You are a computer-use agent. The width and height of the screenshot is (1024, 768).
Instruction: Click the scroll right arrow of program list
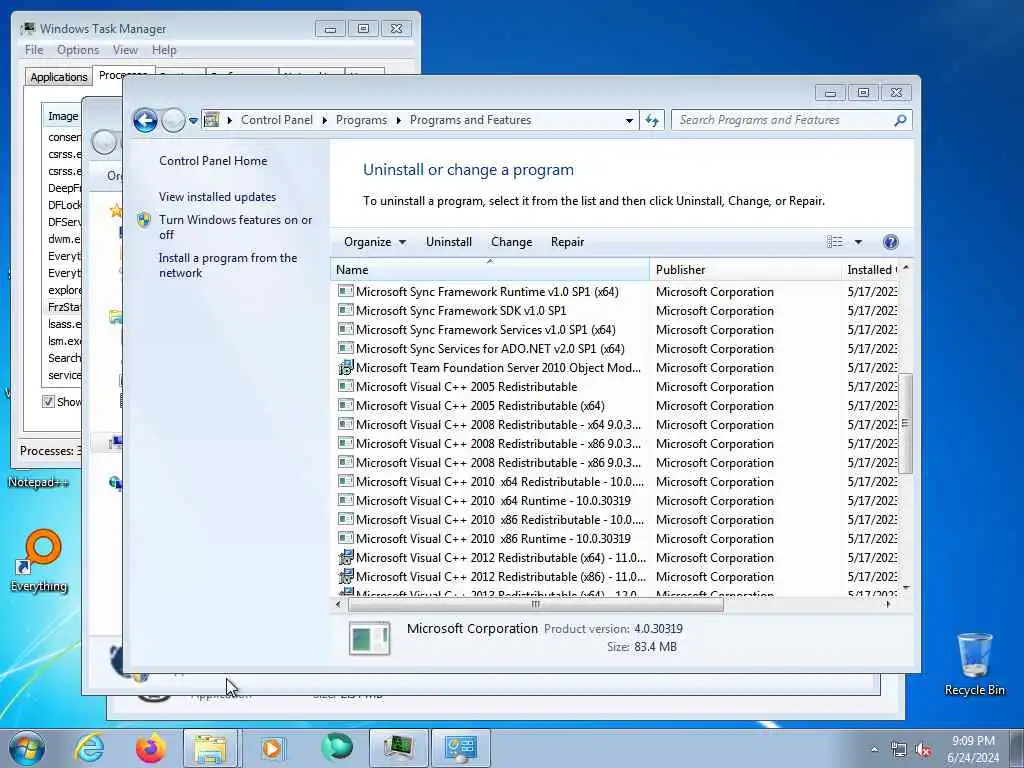point(888,605)
